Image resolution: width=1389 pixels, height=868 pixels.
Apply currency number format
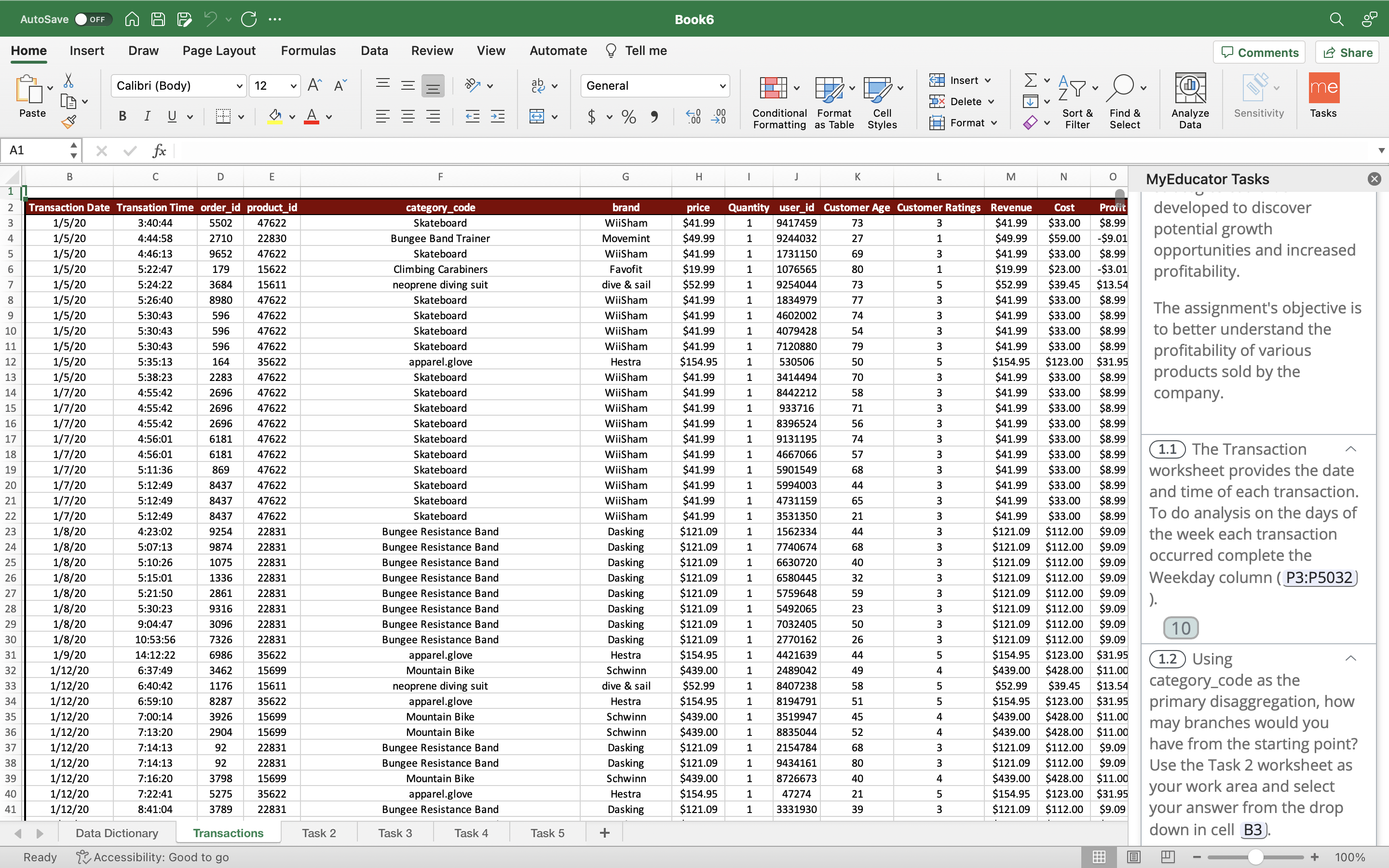pos(593,117)
